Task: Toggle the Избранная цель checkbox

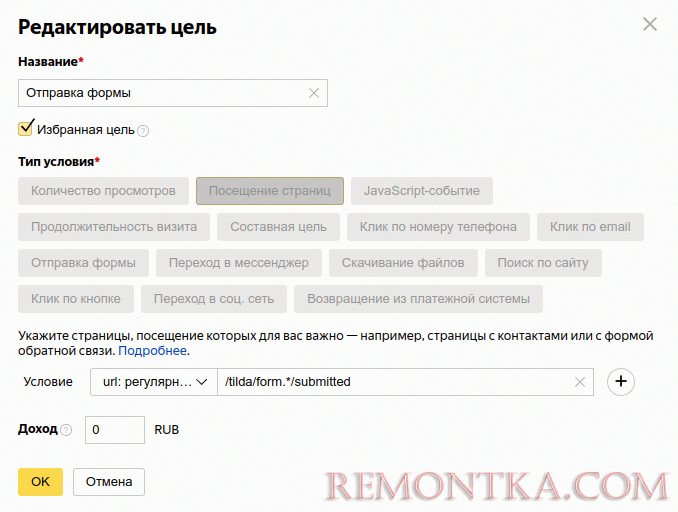Action: (x=26, y=128)
